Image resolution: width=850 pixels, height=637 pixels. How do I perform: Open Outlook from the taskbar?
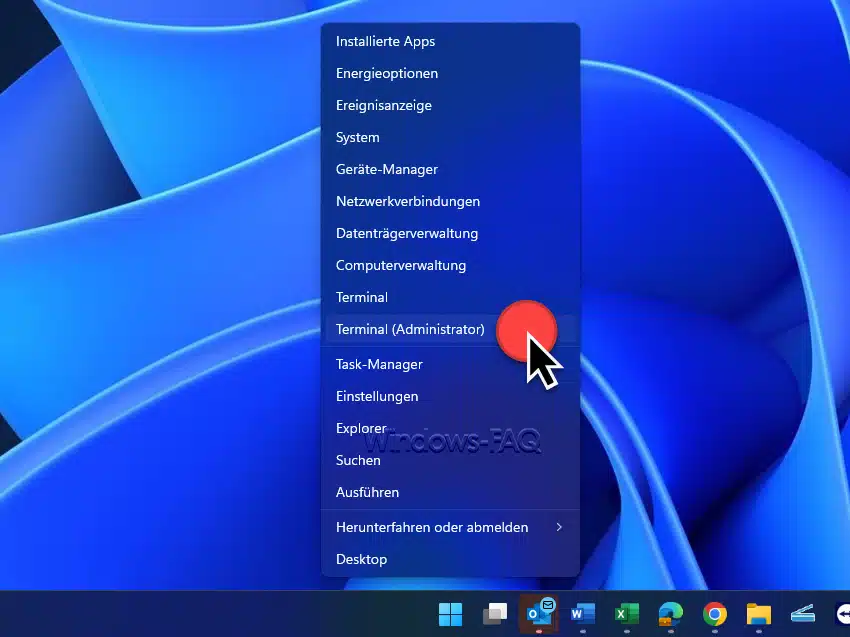539,614
